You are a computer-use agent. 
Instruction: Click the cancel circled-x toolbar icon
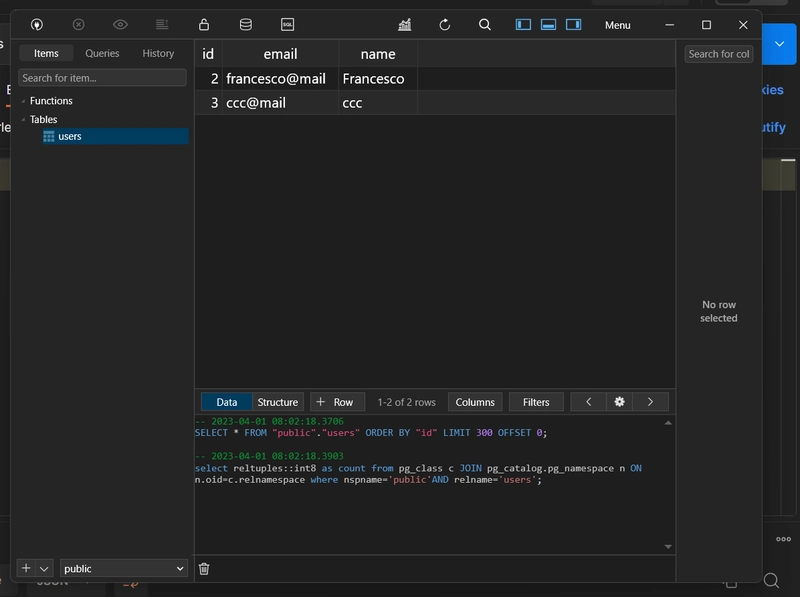(79, 24)
